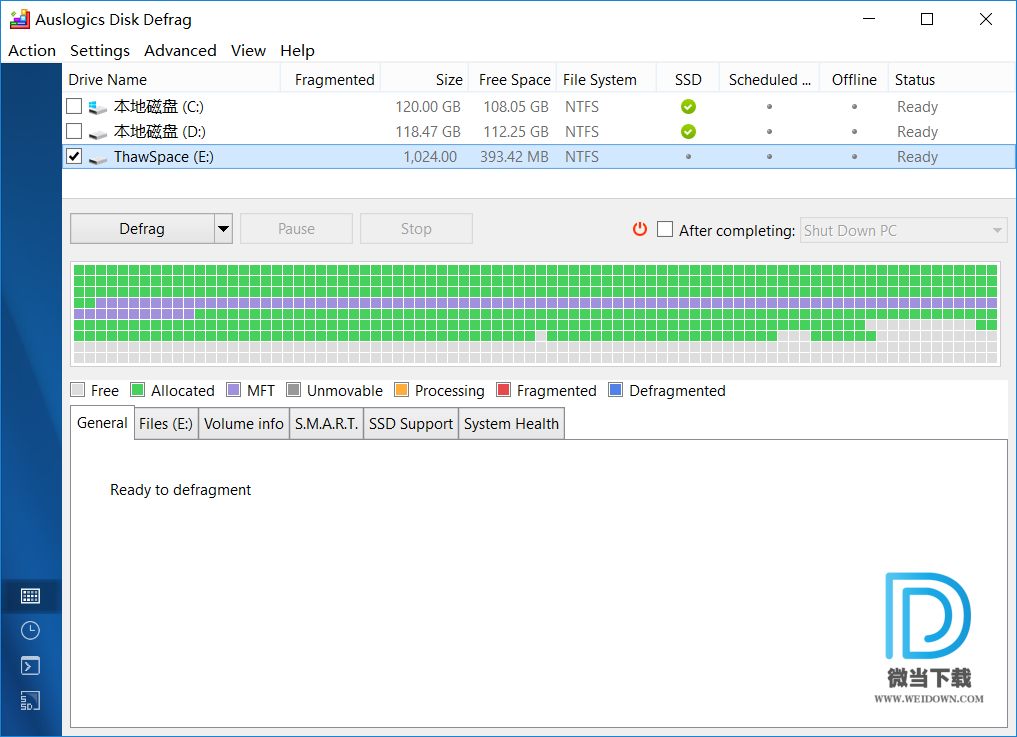Switch to the Volume info tab
This screenshot has height=737, width=1017.
click(x=244, y=424)
